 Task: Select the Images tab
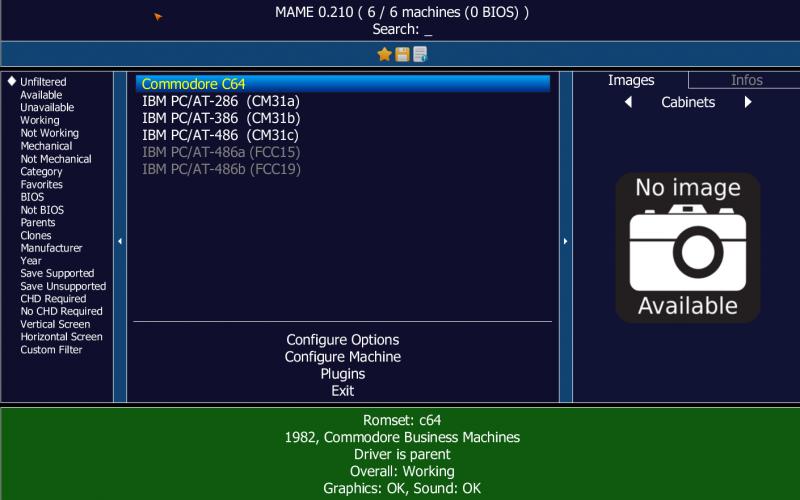click(x=631, y=80)
